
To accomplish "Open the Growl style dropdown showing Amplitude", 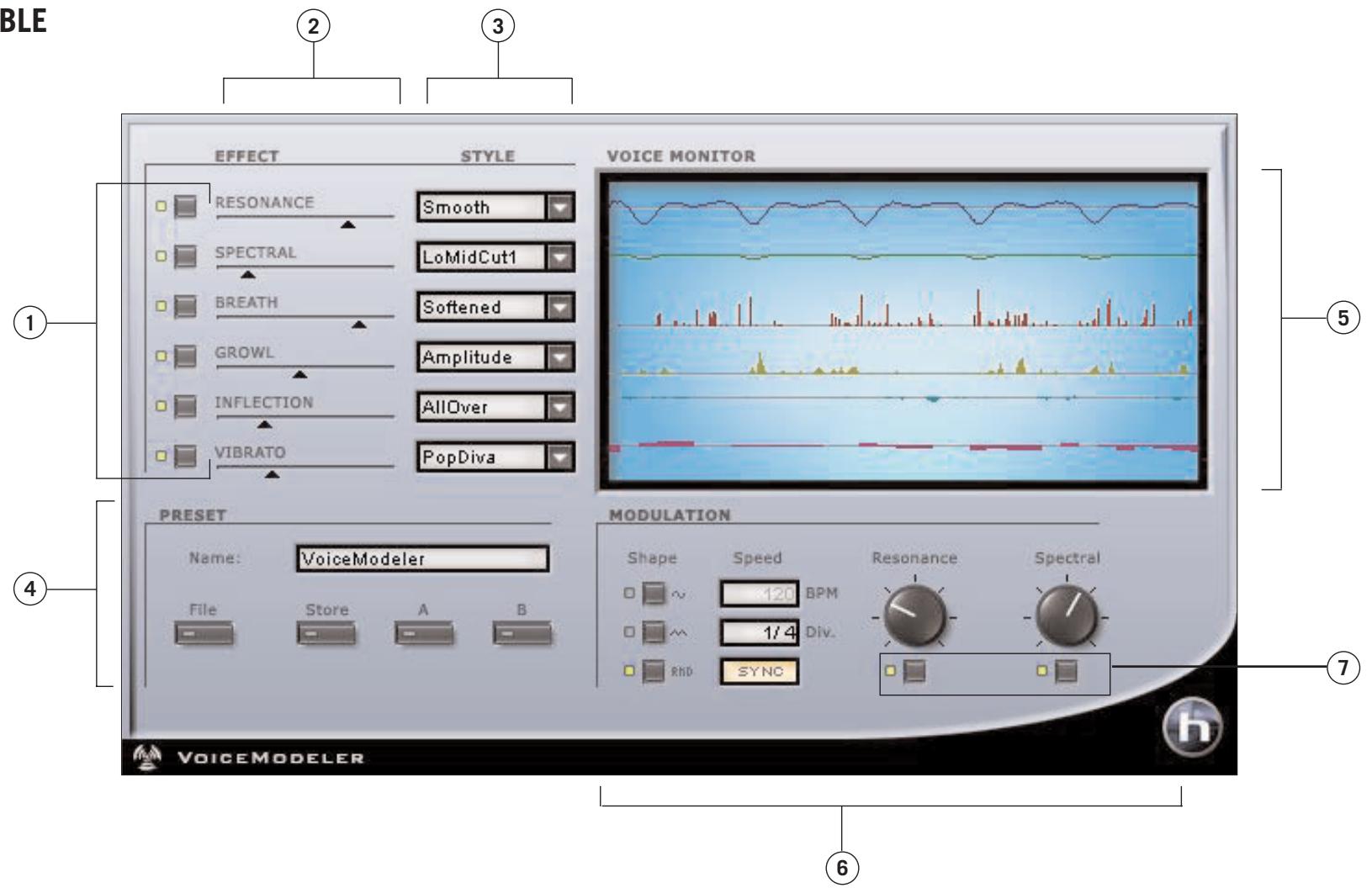I will [x=495, y=357].
